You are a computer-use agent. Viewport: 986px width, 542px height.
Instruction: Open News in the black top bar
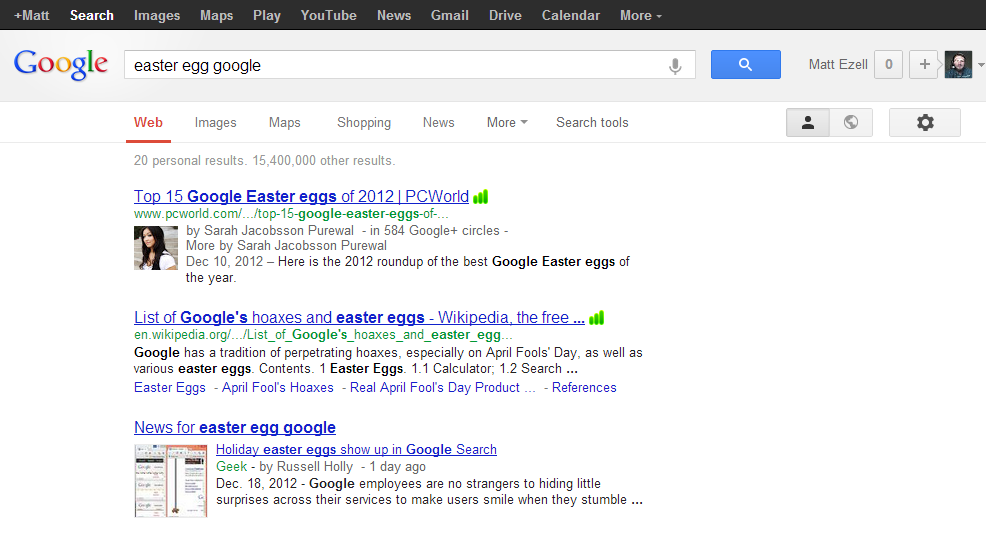(394, 15)
